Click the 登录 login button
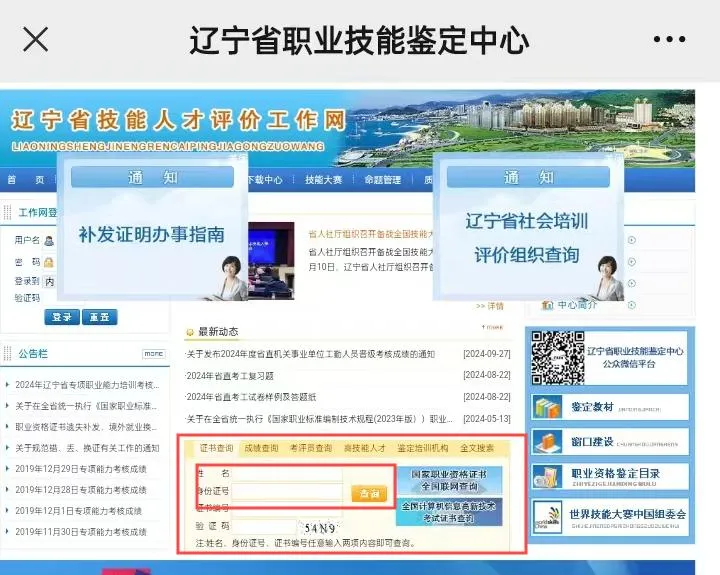720x575 pixels. 62,317
